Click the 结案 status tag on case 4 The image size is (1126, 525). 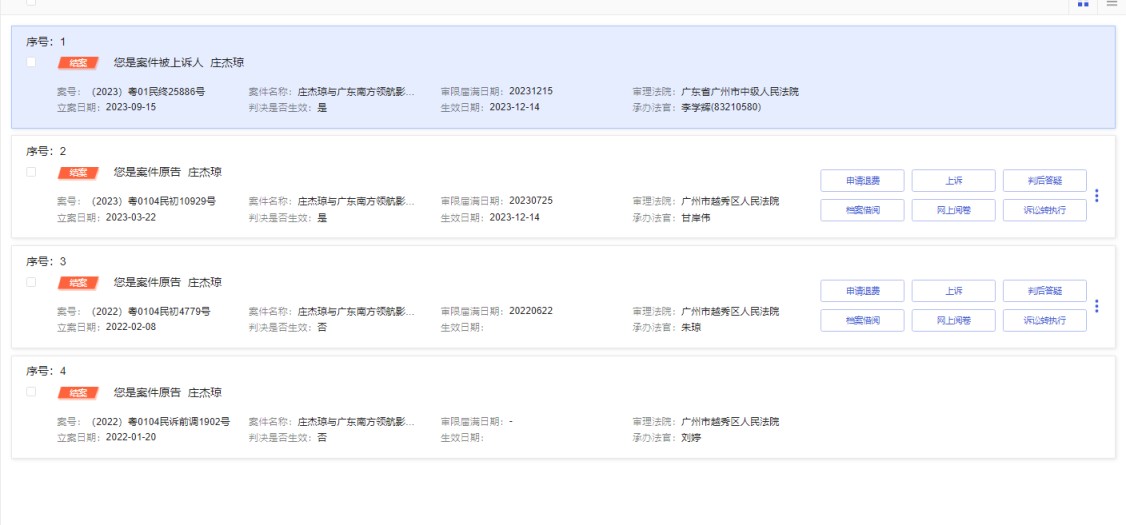coord(77,393)
